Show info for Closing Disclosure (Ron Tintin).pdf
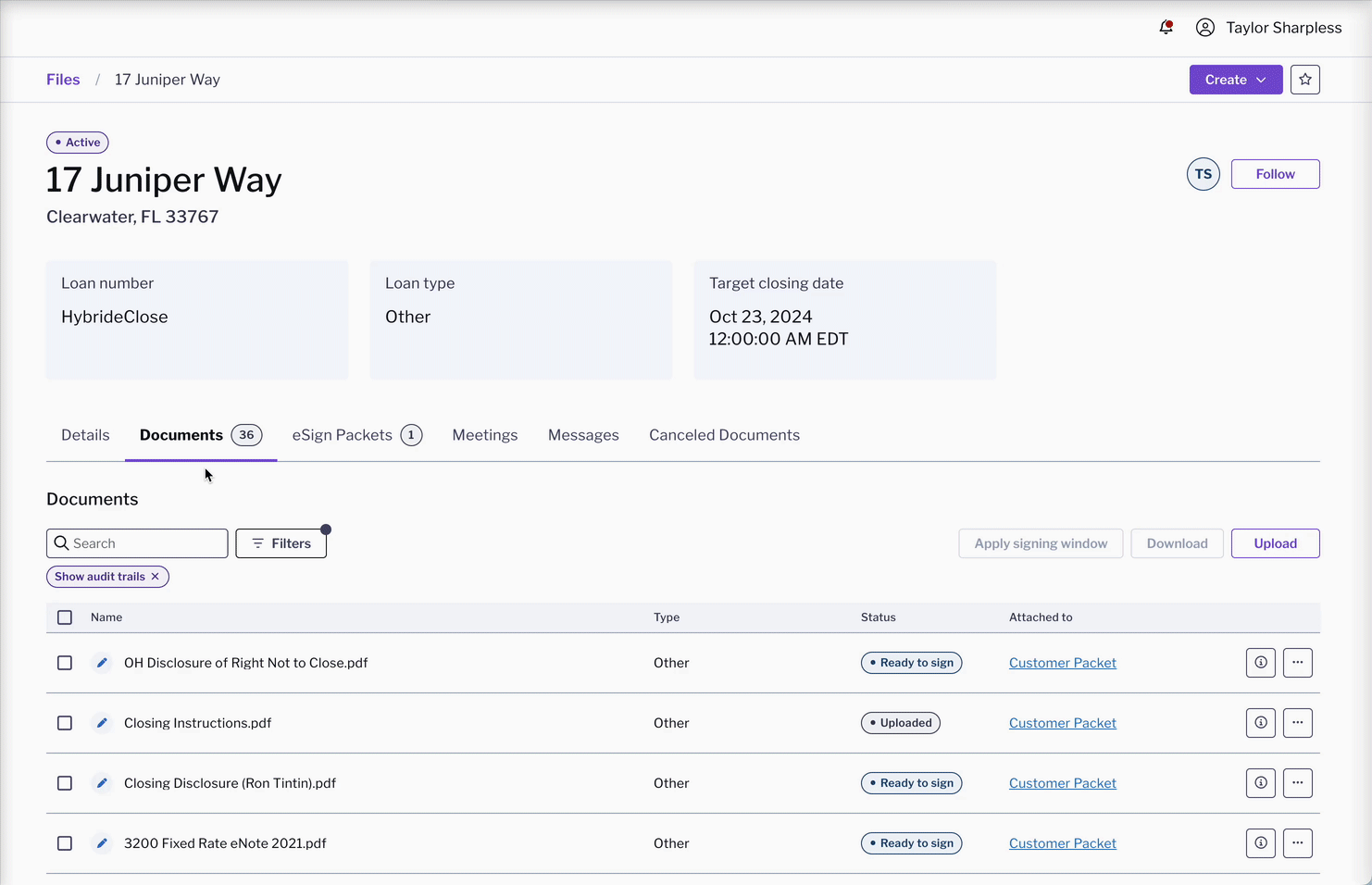 [x=1261, y=783]
